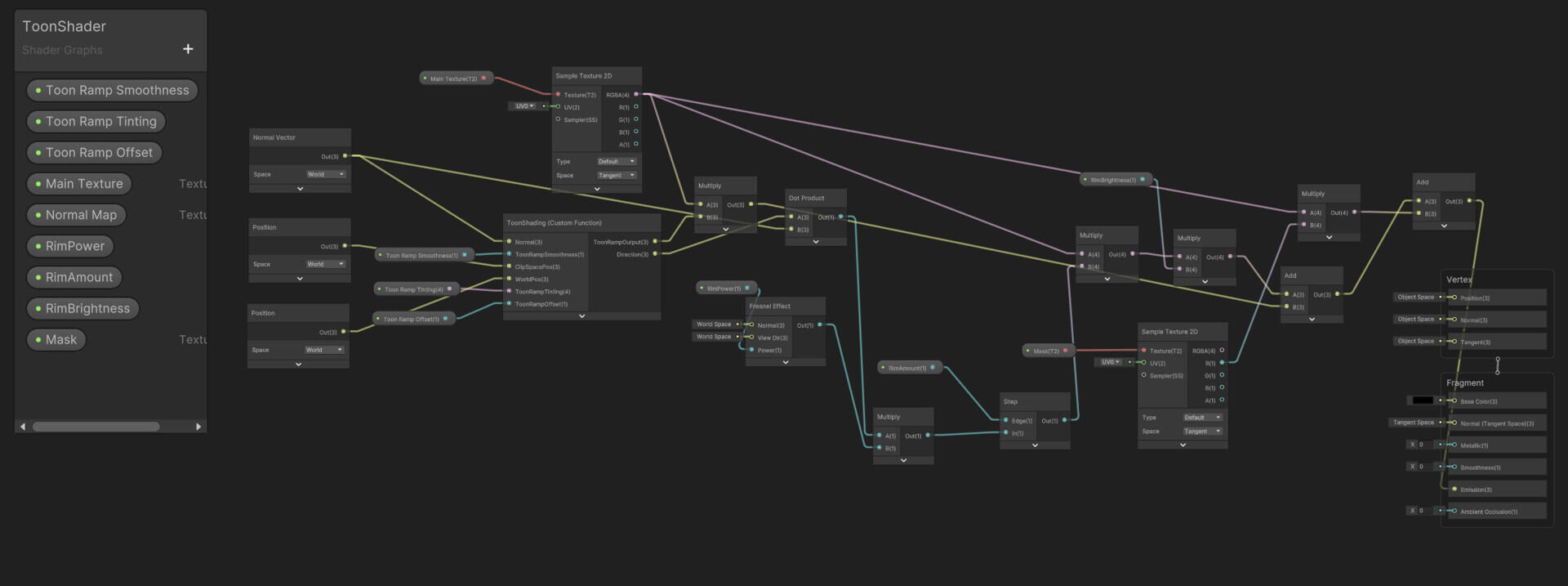This screenshot has height=586, width=1568.
Task: Click the Out(1) port on Dot Product node
Action: 840,217
